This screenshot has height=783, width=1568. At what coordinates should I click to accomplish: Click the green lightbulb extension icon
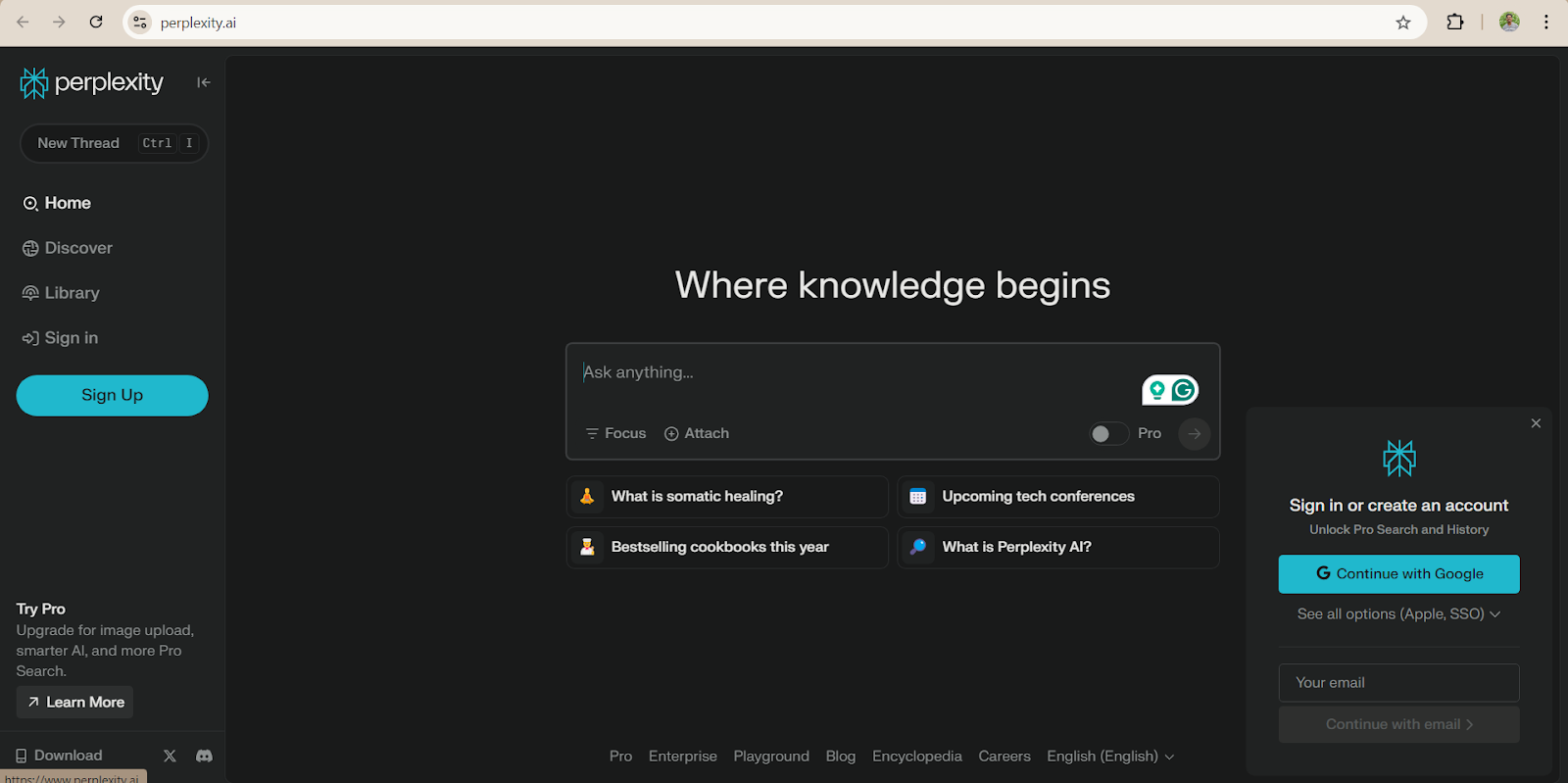tap(1157, 390)
